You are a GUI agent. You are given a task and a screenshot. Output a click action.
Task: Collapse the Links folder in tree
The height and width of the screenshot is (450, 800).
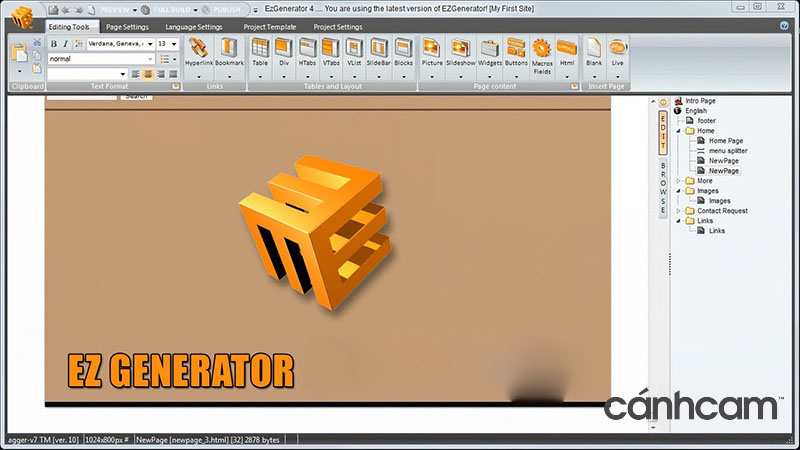pyautogui.click(x=679, y=221)
